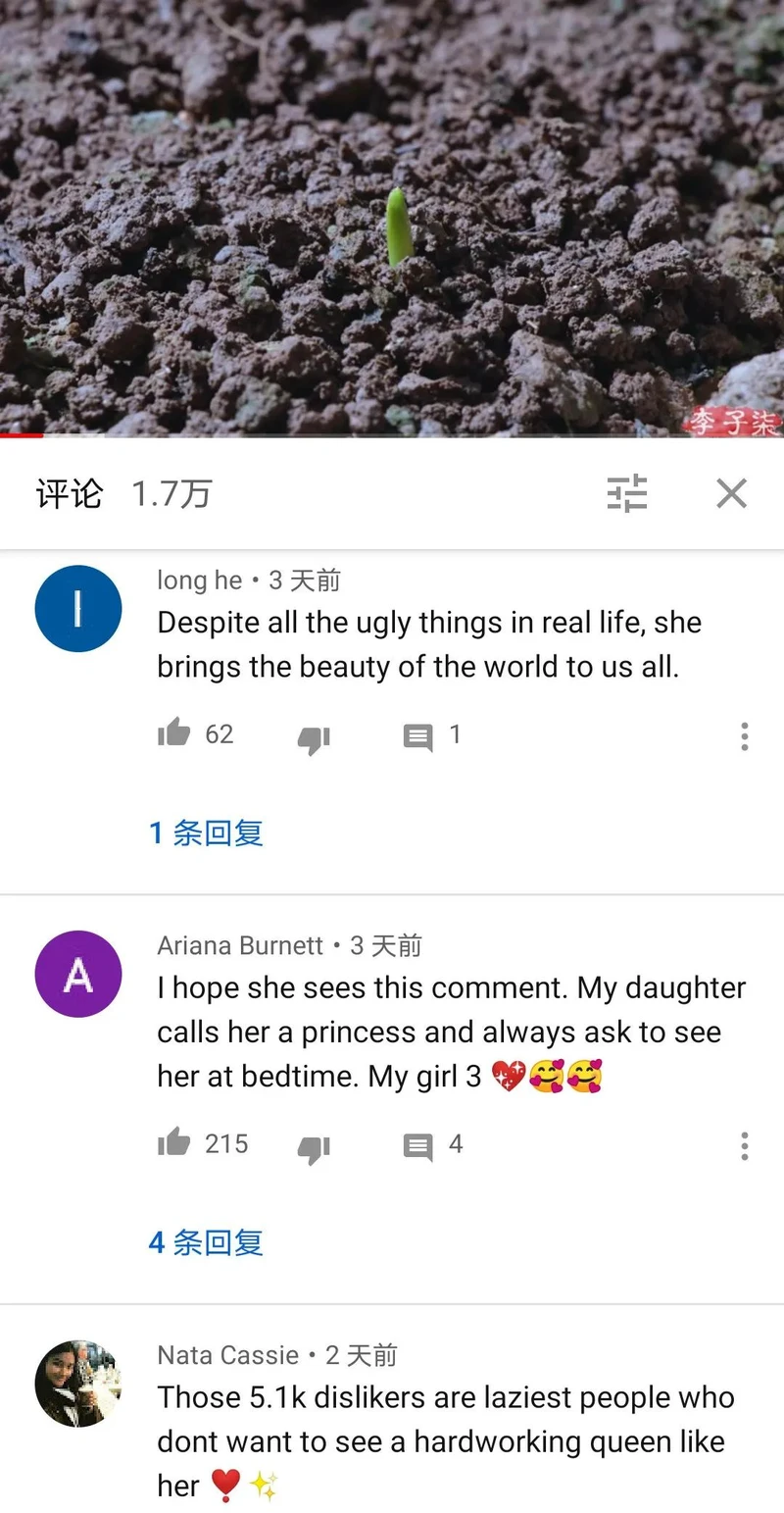Image resolution: width=784 pixels, height=1513 pixels.
Task: Like long he's comment
Action: [174, 733]
